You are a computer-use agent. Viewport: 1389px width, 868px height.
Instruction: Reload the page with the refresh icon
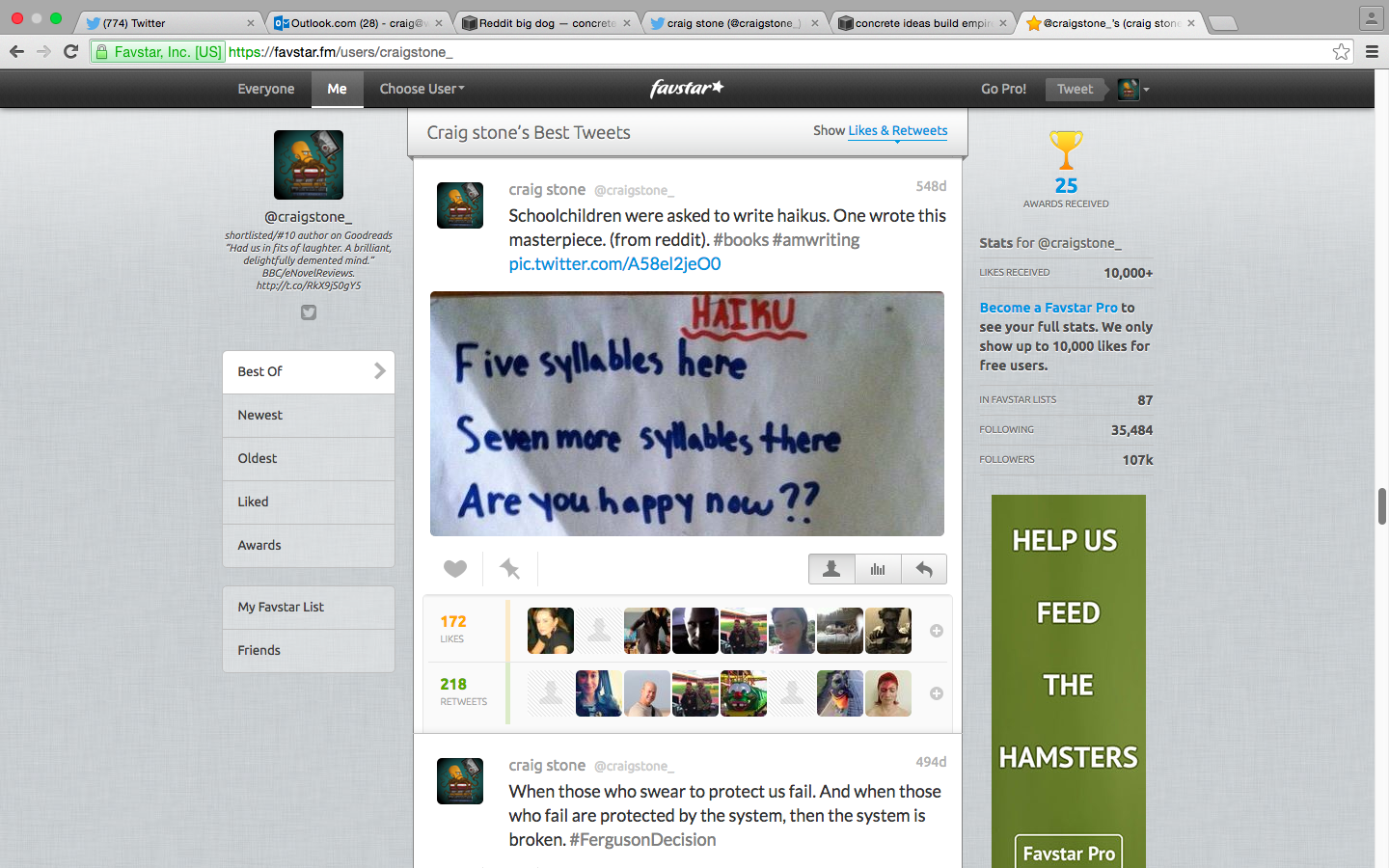[70, 52]
